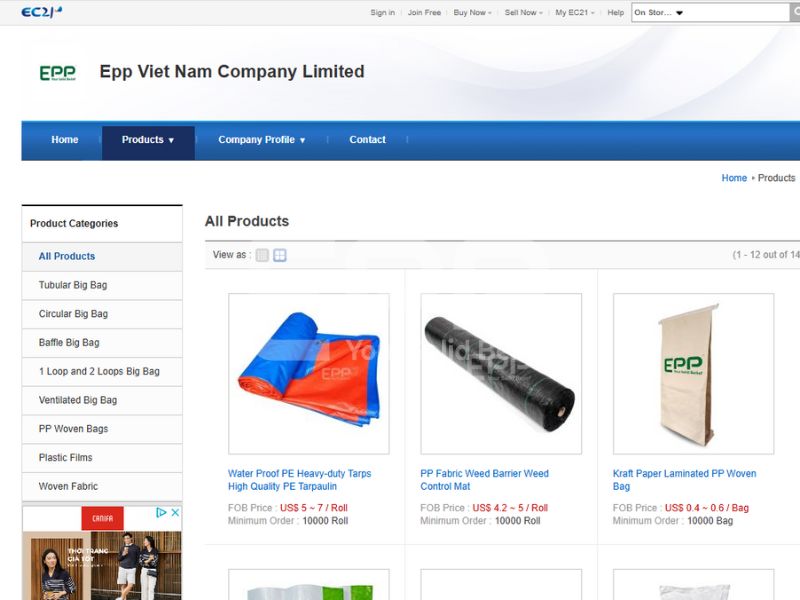The width and height of the screenshot is (800, 600).
Task: Open the My EC21 menu
Action: (x=575, y=12)
